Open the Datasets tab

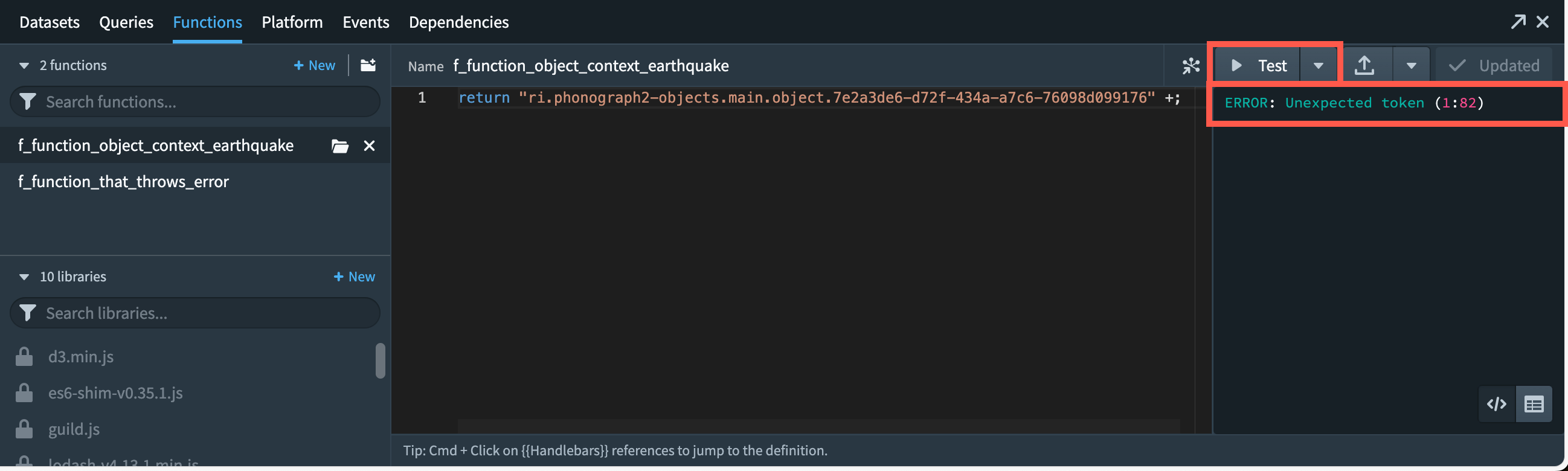(50, 22)
